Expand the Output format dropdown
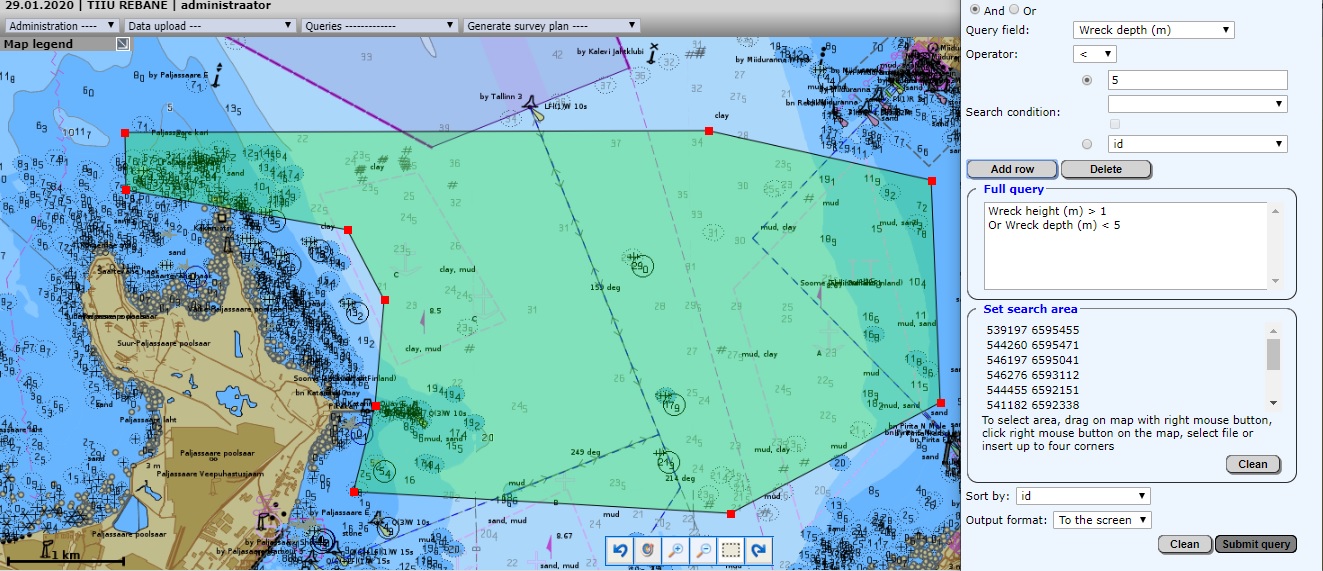This screenshot has width=1323, height=571. point(1102,520)
